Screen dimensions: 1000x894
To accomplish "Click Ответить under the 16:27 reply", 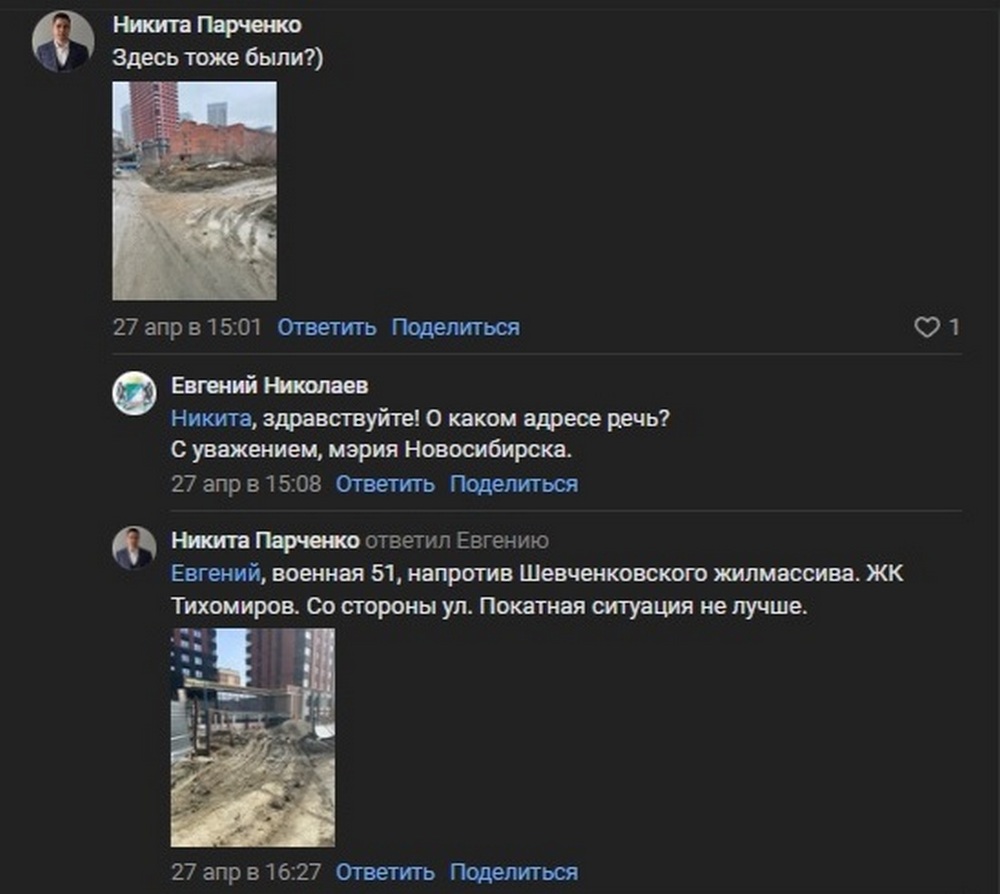I will pos(385,872).
